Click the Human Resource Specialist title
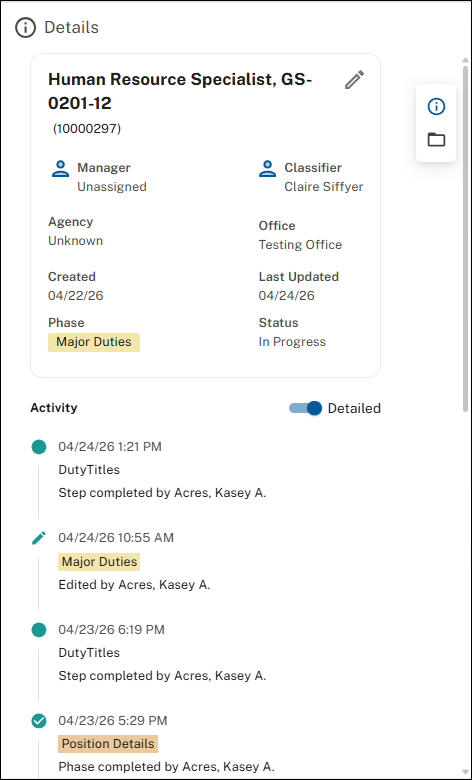 tap(180, 91)
